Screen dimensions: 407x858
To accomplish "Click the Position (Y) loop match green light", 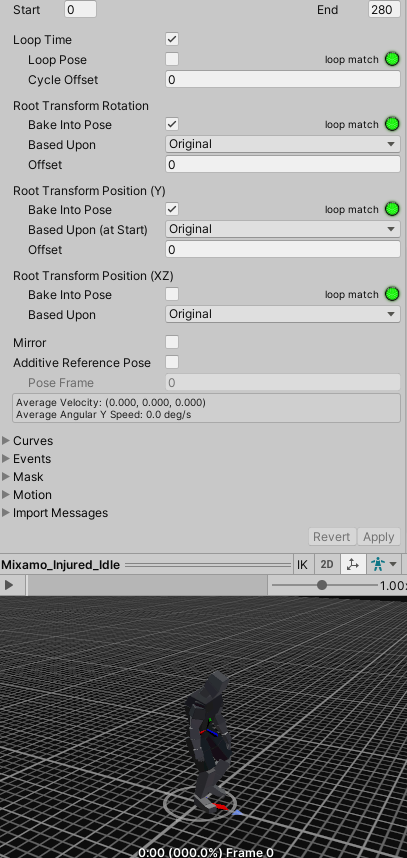I will click(392, 209).
